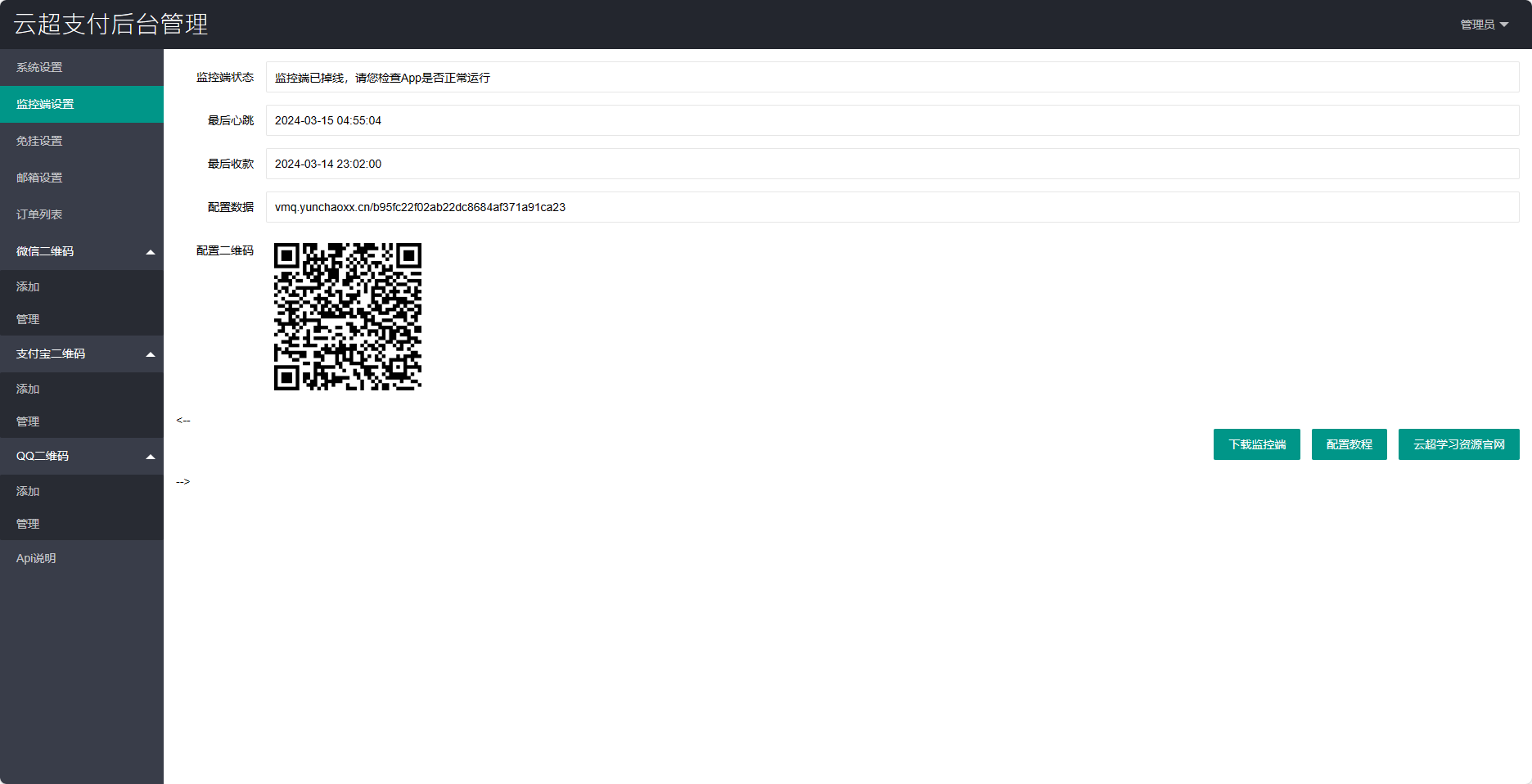Click the configuration QR code image
1532x784 pixels.
tap(348, 317)
